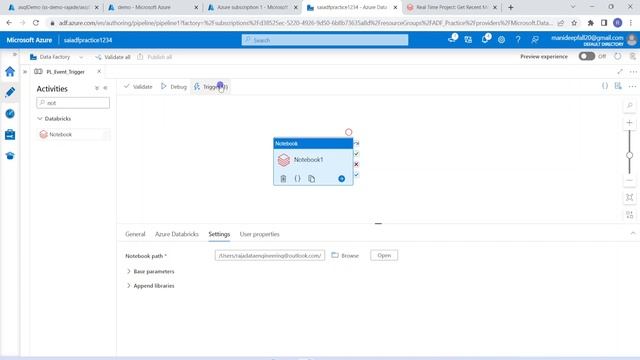
Task: Open the switch Data Factory icon in header
Action: pyautogui.click(x=468, y=40)
